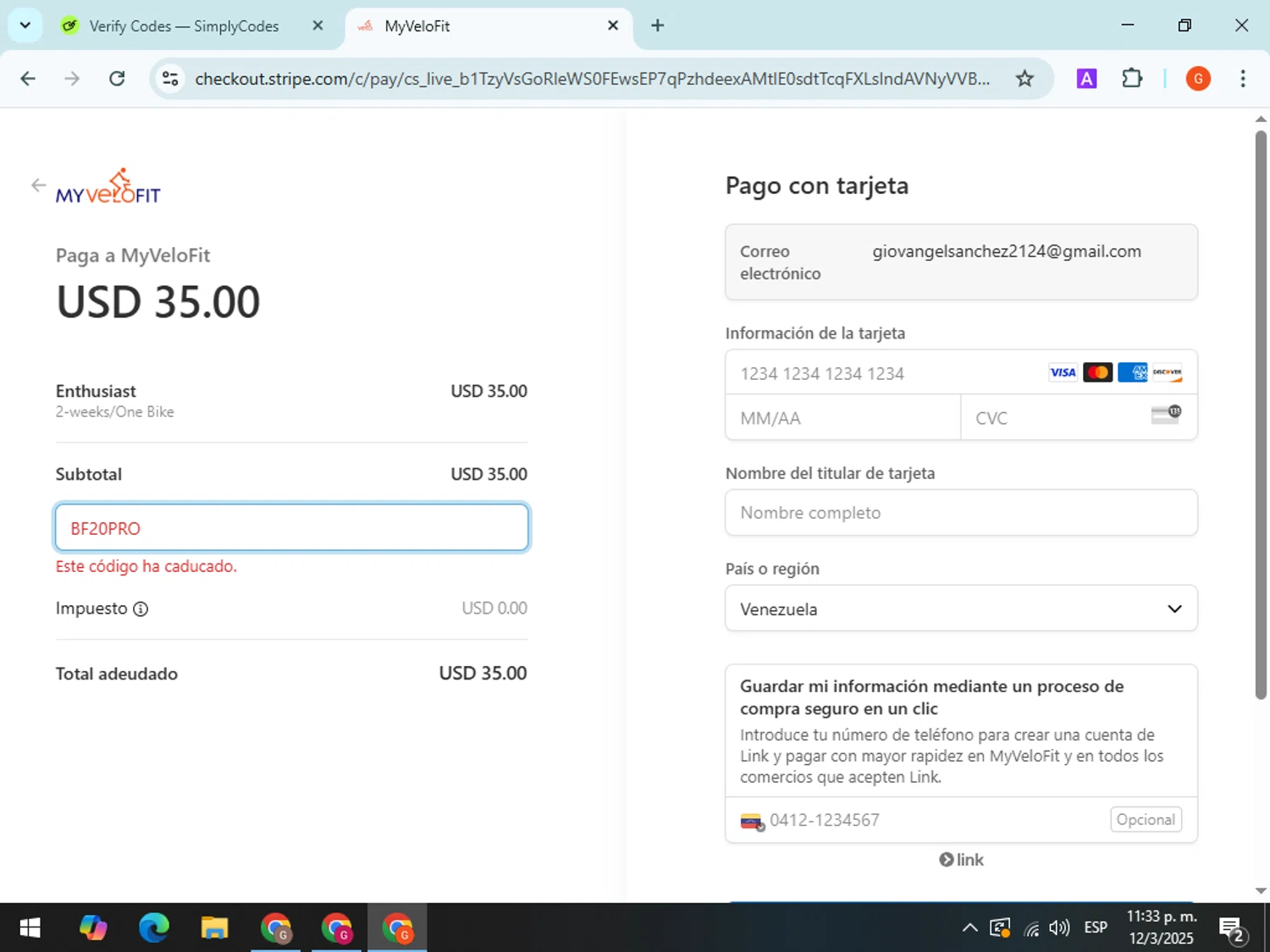View site information icon in address bar
The image size is (1270, 952).
pyautogui.click(x=170, y=79)
